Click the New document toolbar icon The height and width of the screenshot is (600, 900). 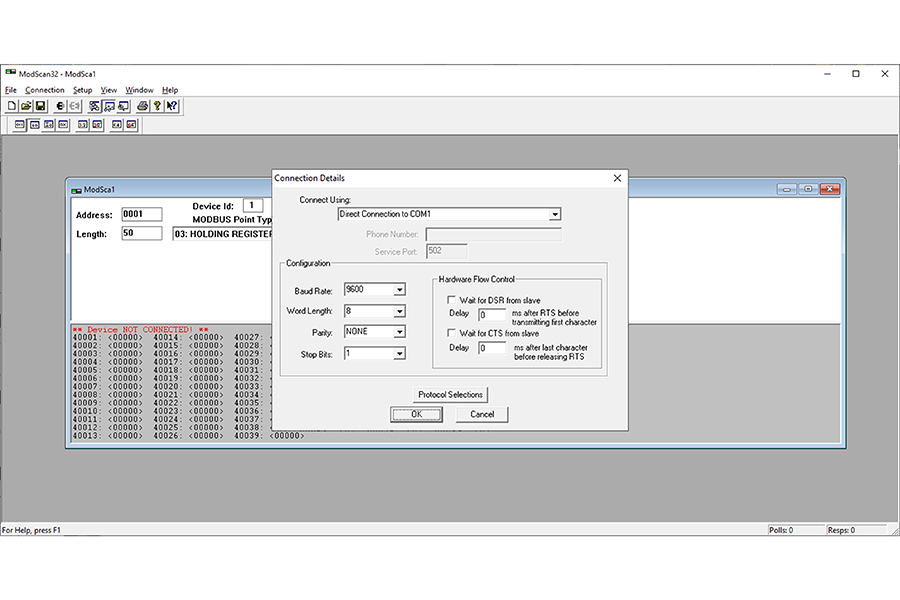coord(11,106)
